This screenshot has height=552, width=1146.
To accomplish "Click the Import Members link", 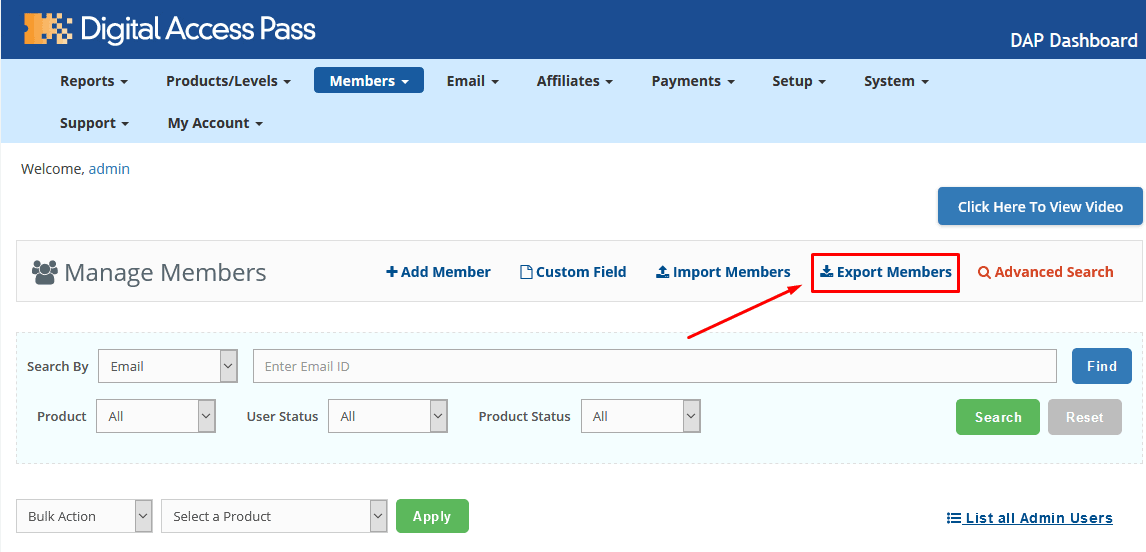I will (x=723, y=272).
